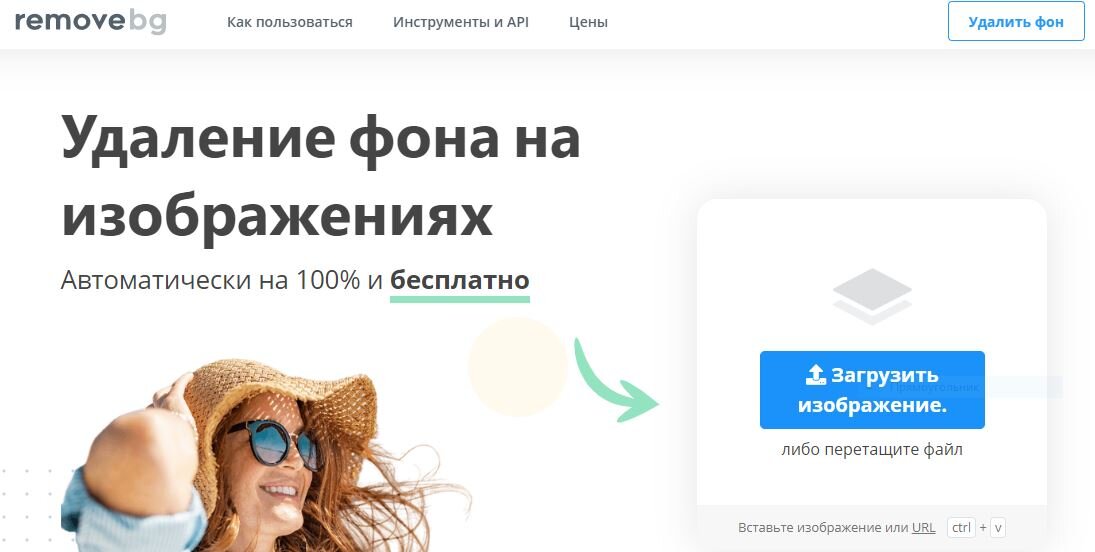Click the faint Прямоугольник tooltip label

point(933,386)
